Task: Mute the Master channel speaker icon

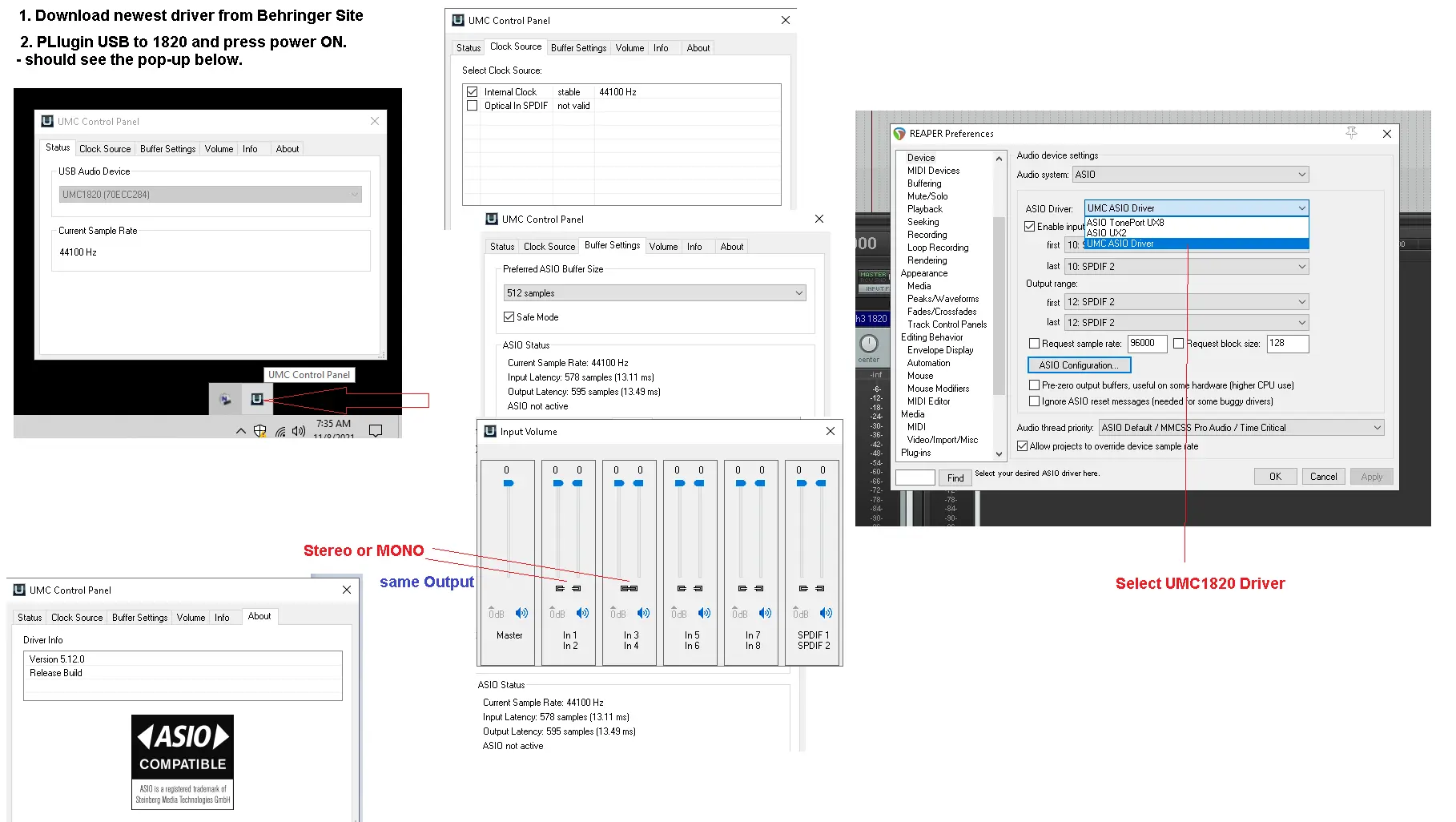Action: coord(522,613)
